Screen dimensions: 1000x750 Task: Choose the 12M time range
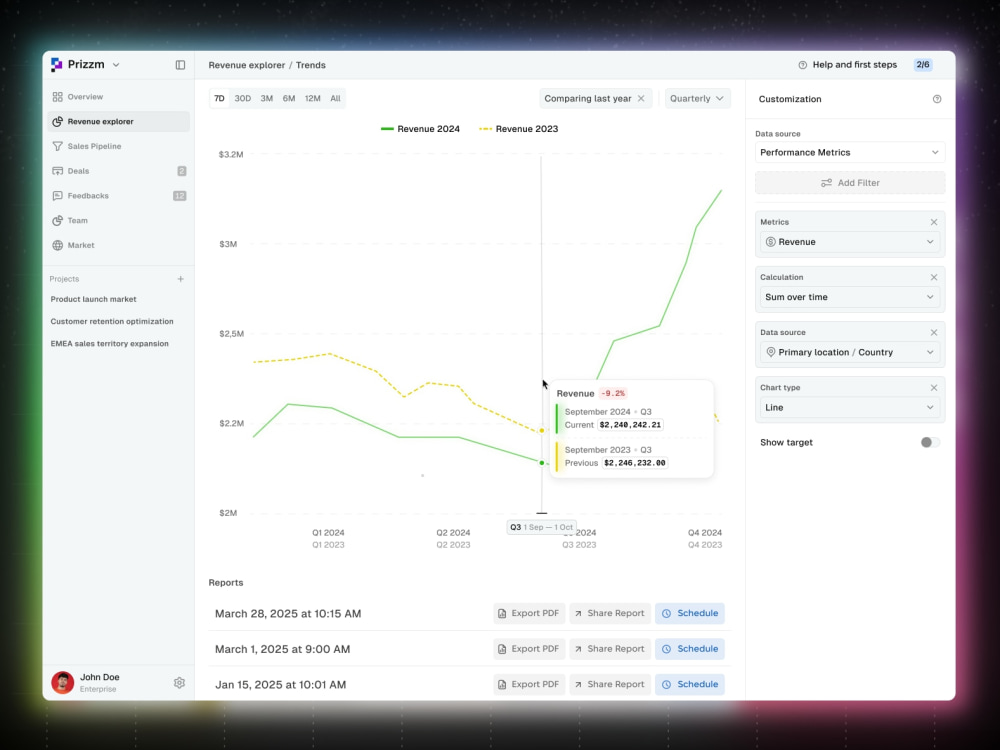[312, 98]
